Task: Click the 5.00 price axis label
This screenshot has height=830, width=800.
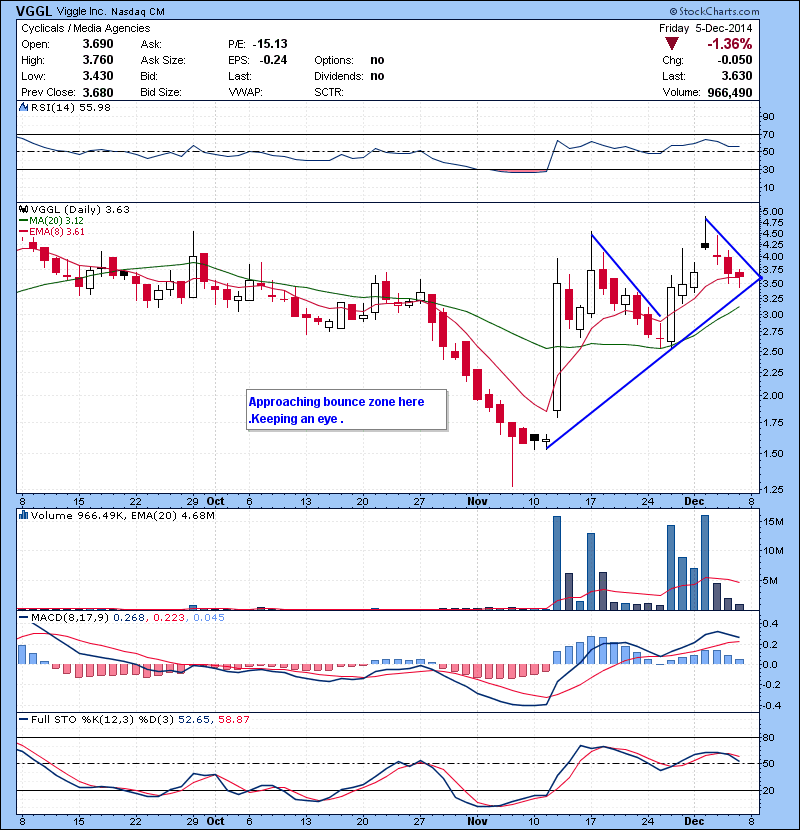Action: (x=772, y=211)
